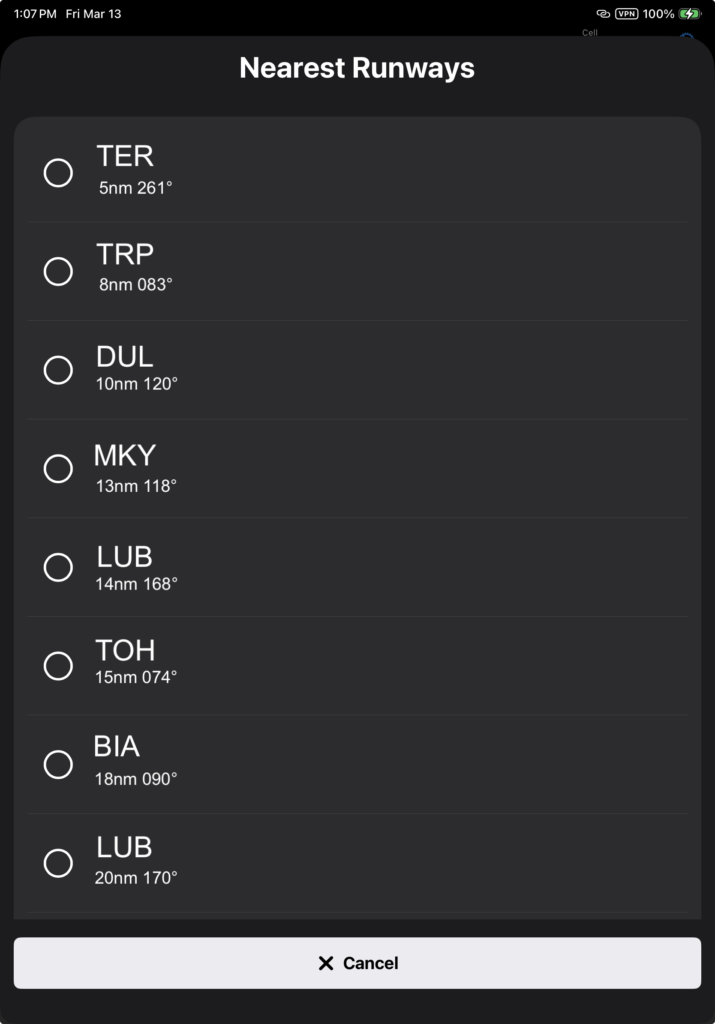Select the TER runway radio button
This screenshot has width=715, height=1024.
click(x=58, y=173)
